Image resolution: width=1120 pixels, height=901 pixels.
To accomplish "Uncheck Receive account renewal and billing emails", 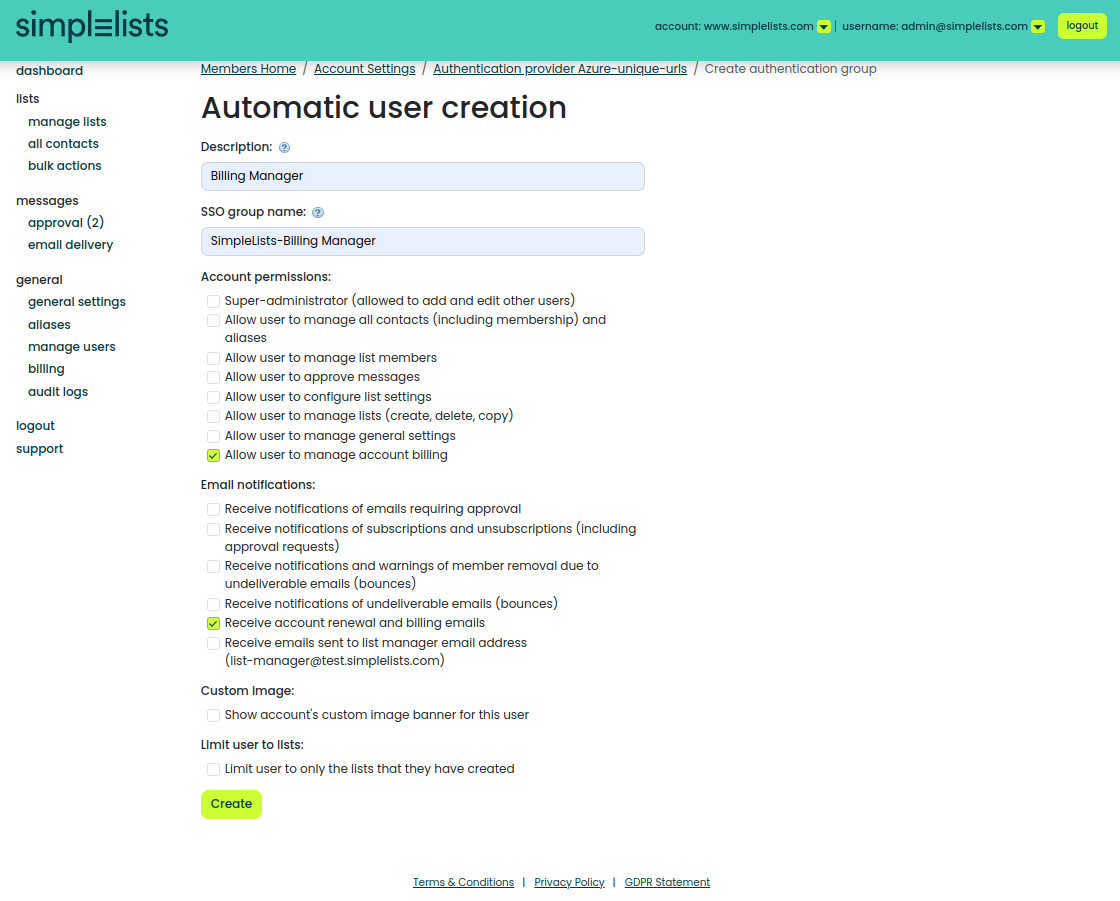I will point(214,624).
